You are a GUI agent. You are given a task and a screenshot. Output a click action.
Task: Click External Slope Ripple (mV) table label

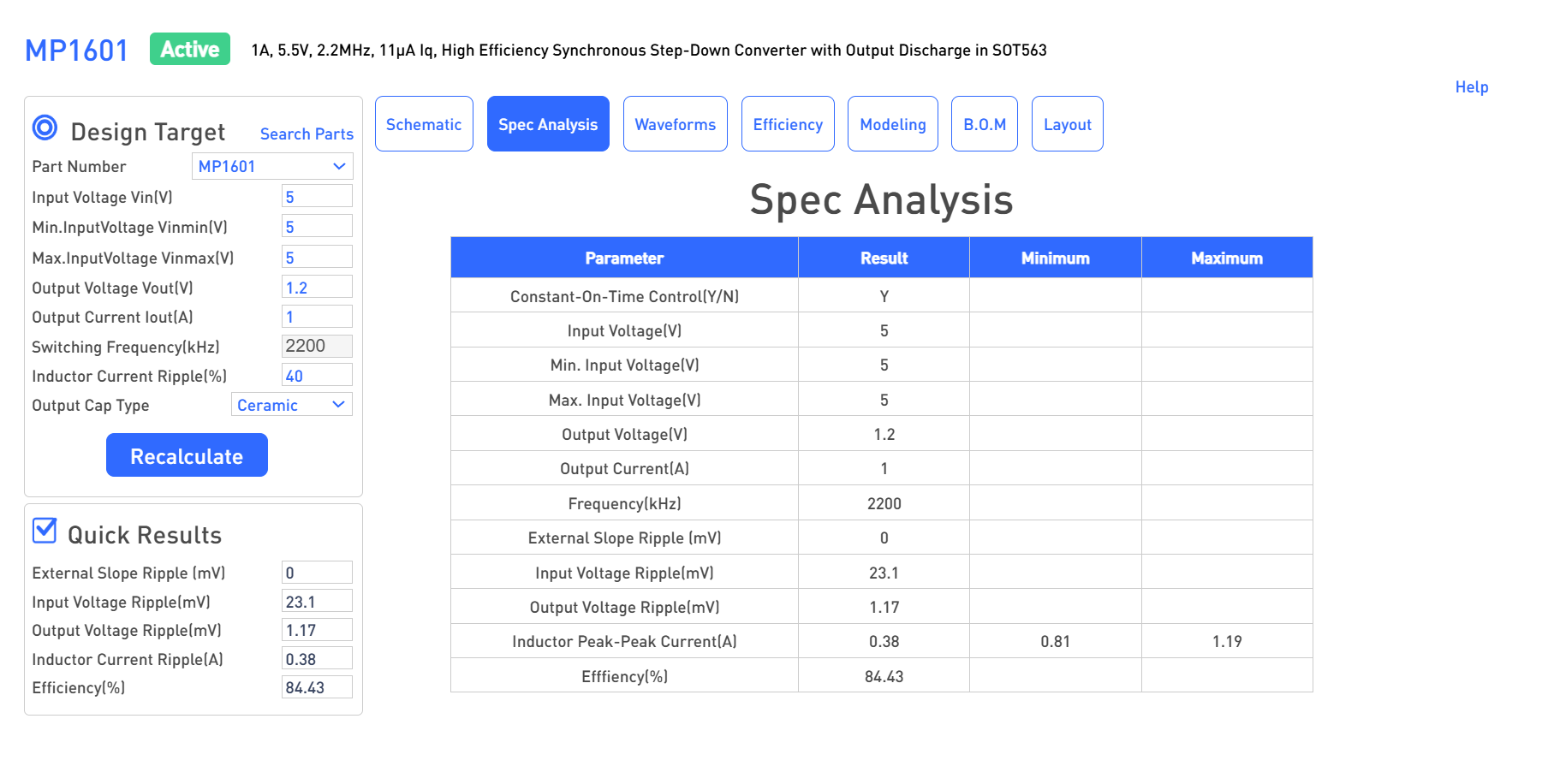pyautogui.click(x=624, y=538)
